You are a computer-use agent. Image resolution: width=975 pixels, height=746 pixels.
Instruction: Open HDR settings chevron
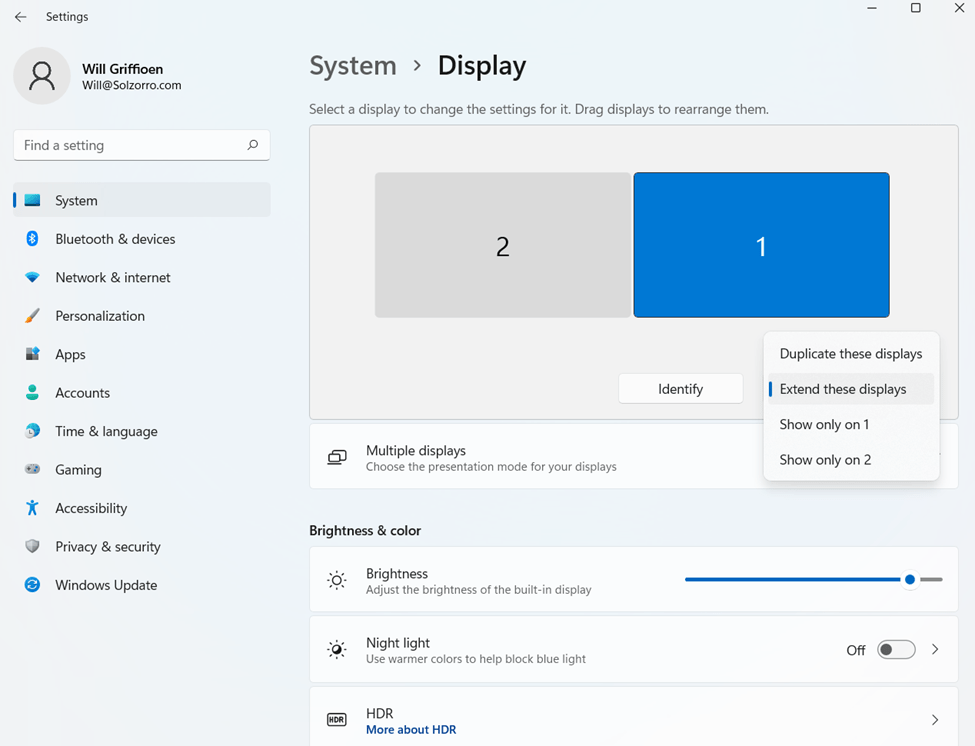coord(935,720)
